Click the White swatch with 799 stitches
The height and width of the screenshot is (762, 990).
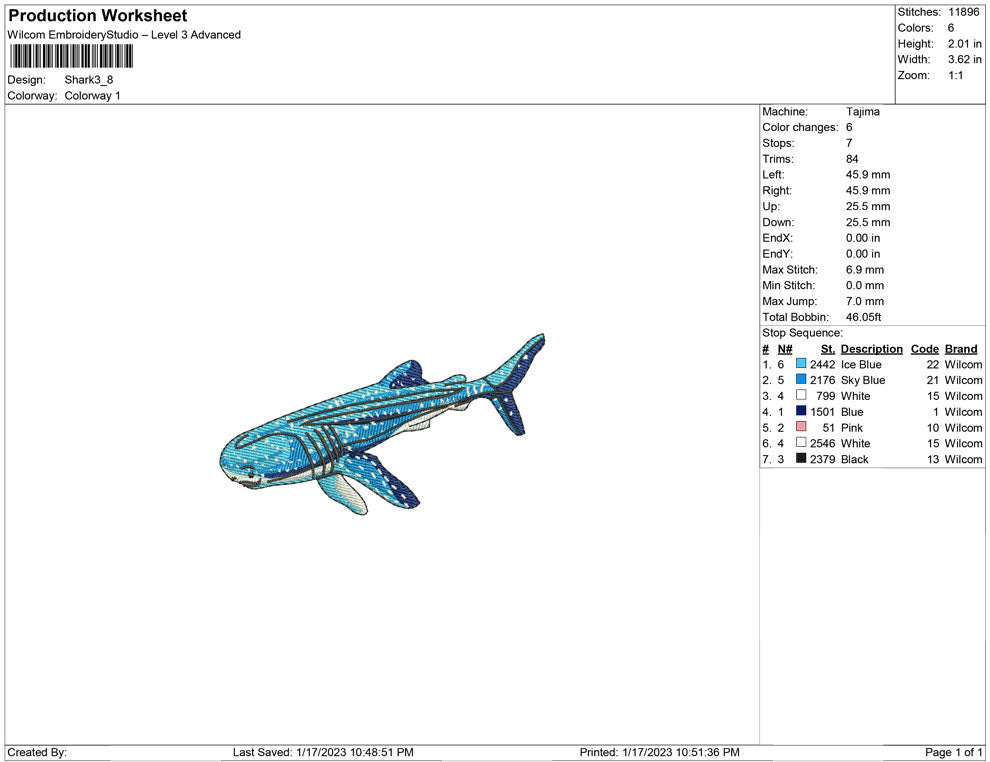click(x=801, y=395)
